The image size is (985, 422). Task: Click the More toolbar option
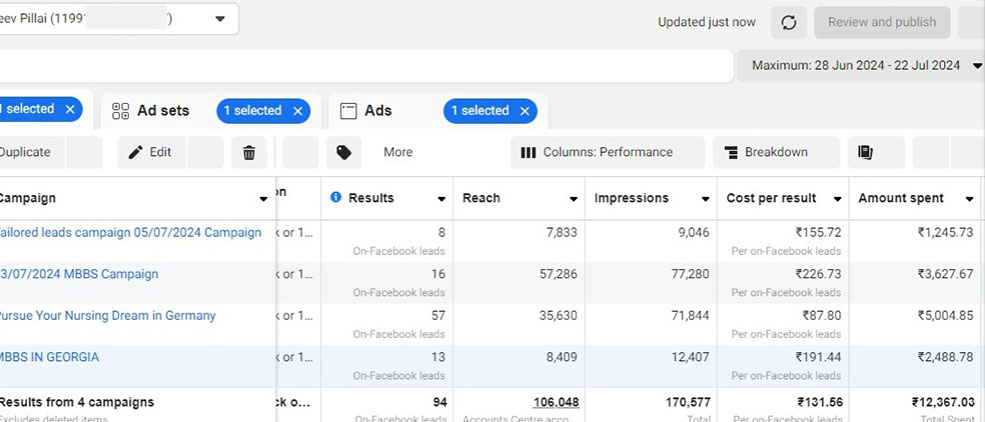tap(397, 152)
